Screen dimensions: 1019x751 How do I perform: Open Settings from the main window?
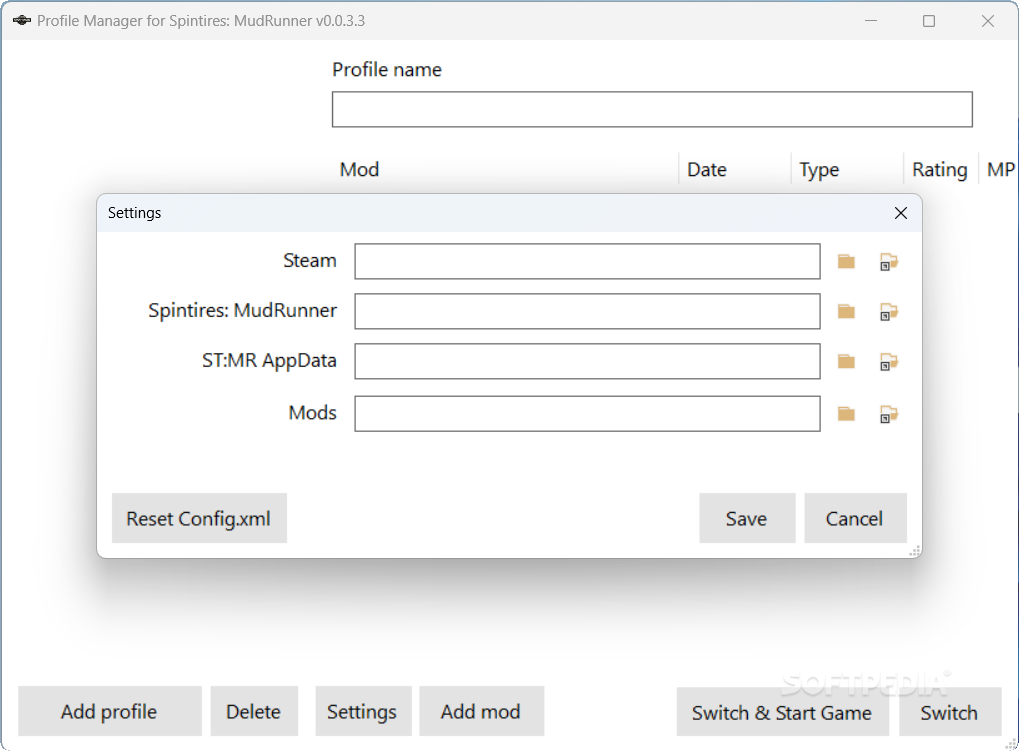click(x=363, y=711)
